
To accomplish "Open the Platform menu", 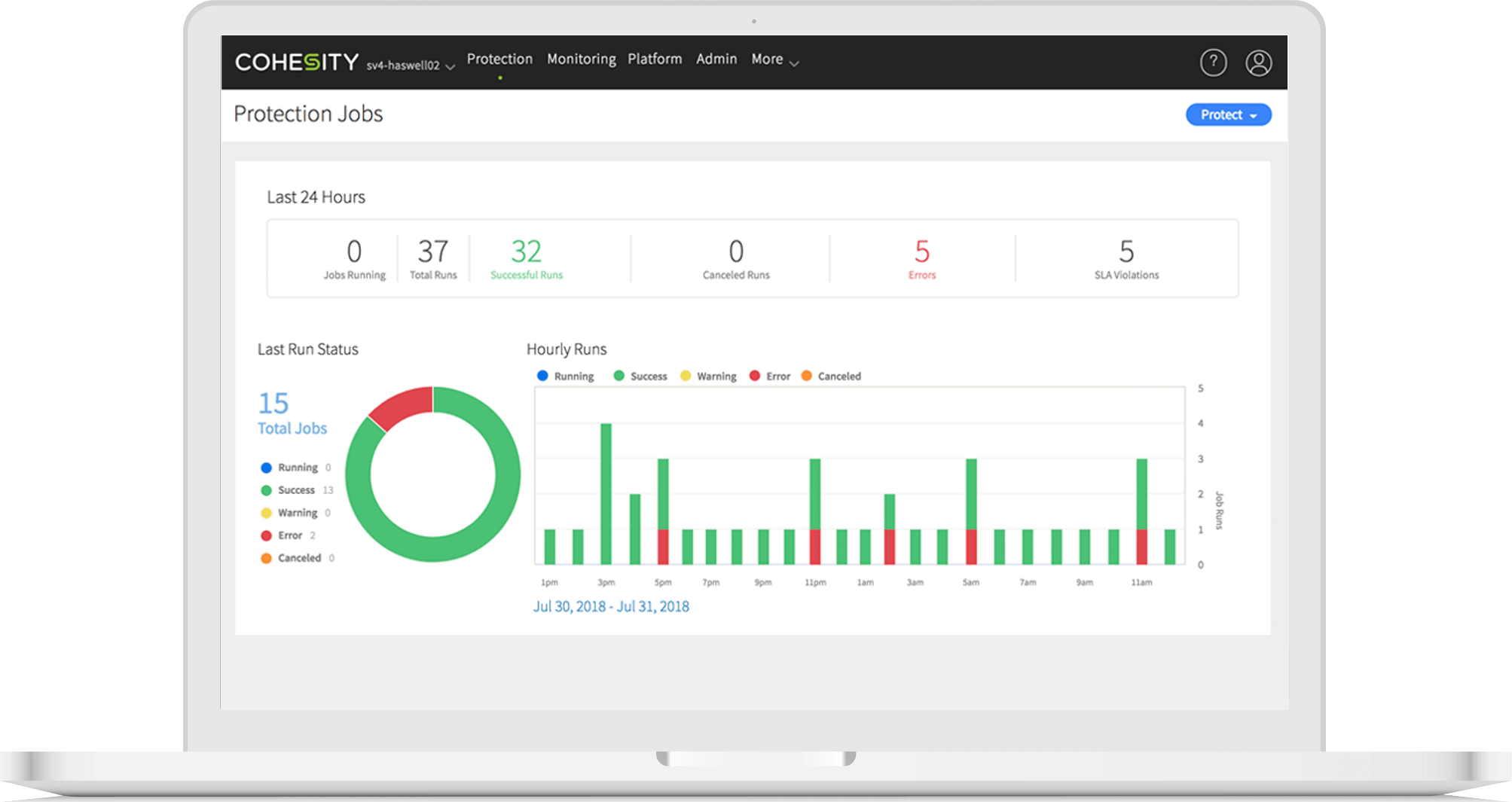I will tap(655, 59).
